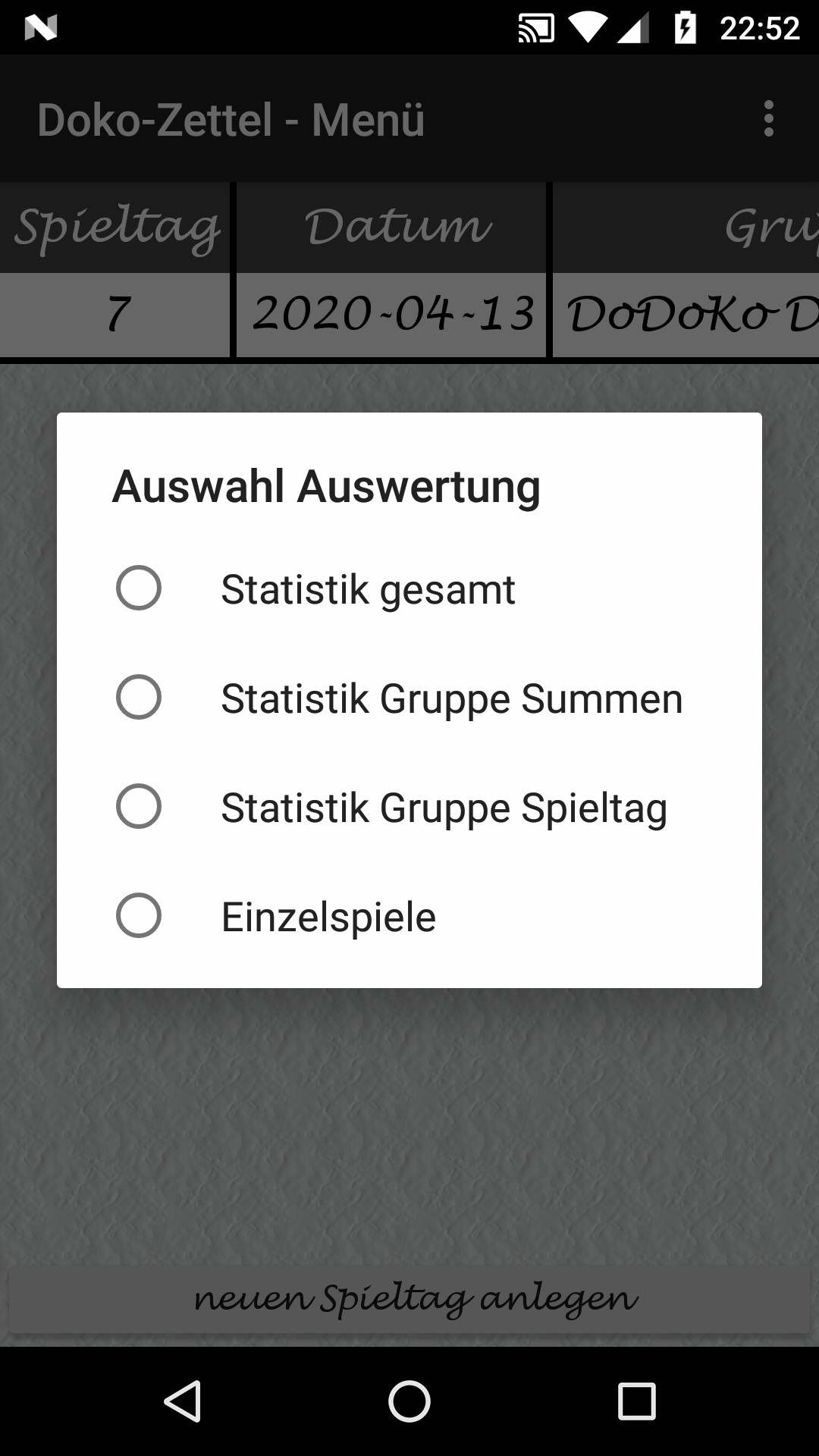Tap the Datum column header

pyautogui.click(x=391, y=227)
